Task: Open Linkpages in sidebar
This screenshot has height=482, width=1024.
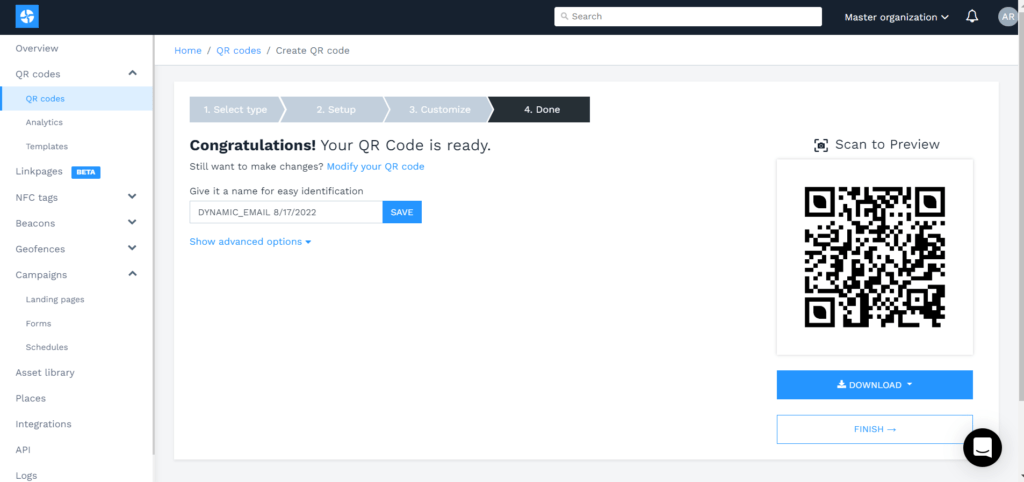Action: point(39,172)
